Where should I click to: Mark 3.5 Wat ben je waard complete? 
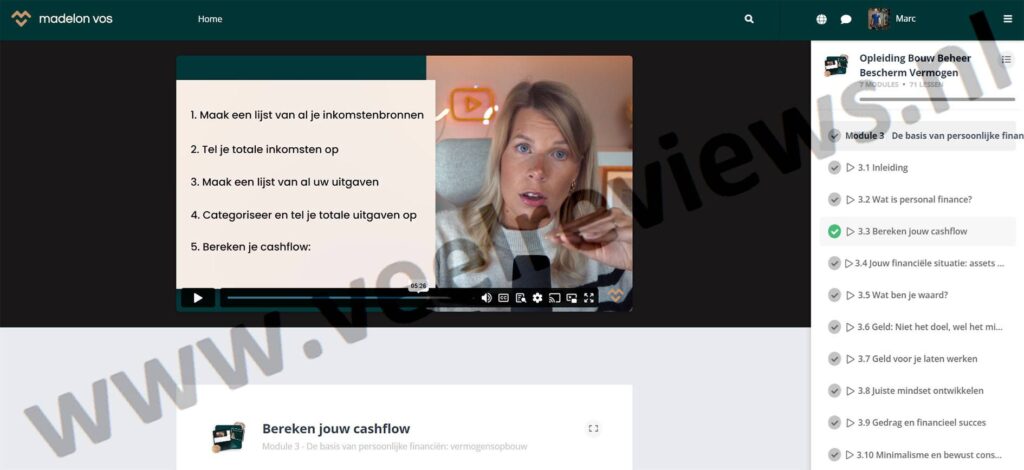coord(834,295)
